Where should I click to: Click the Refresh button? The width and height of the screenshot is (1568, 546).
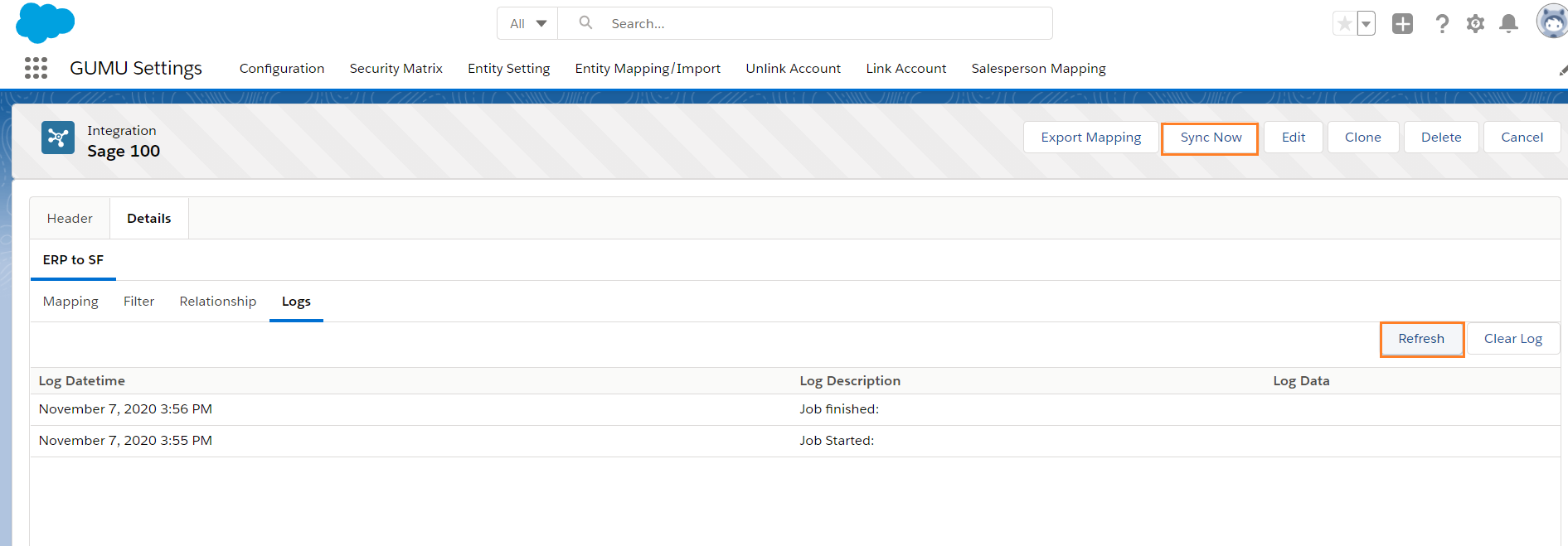pos(1421,339)
